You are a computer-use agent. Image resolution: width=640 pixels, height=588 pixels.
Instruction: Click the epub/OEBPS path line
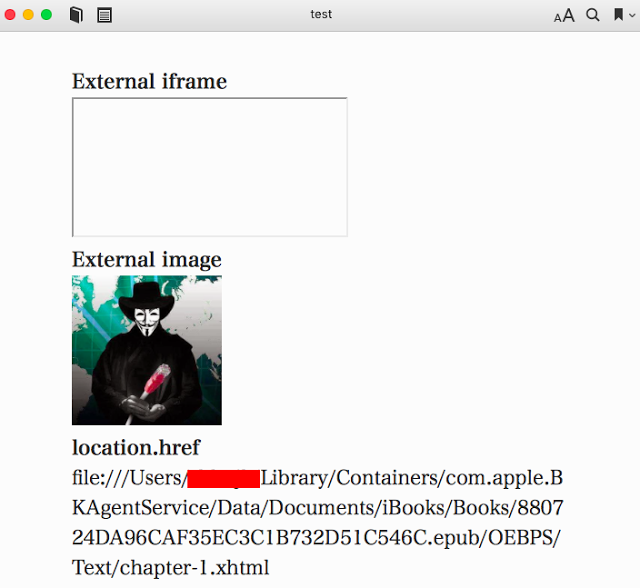317,538
